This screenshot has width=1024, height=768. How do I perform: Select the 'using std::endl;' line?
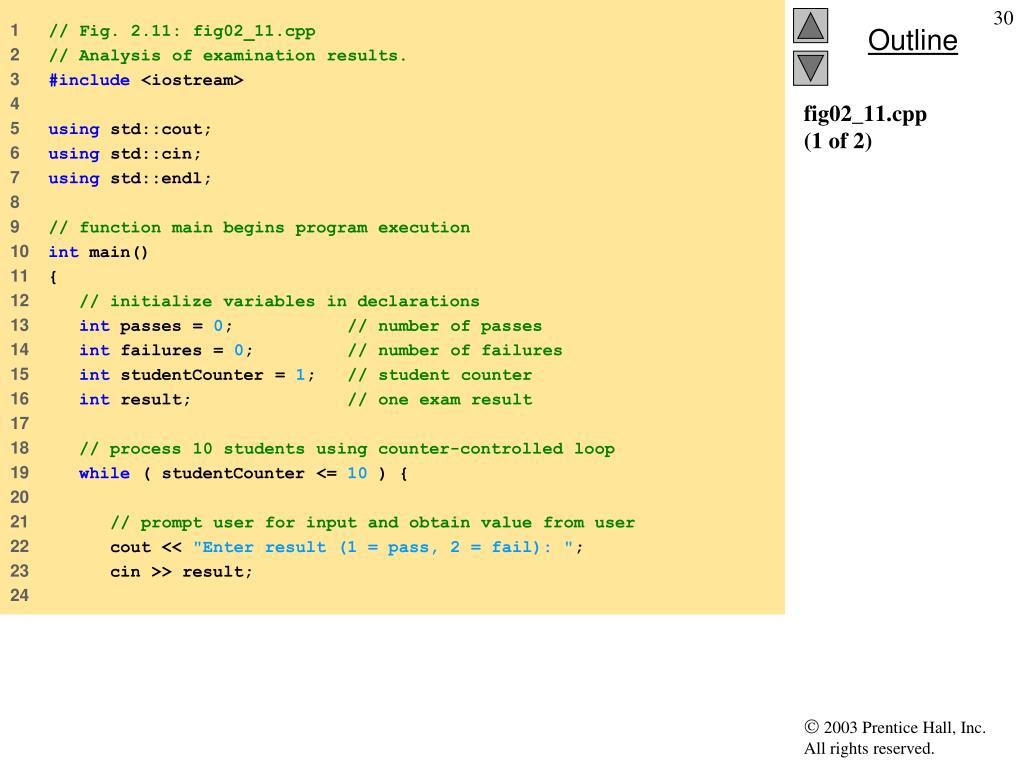pos(130,178)
